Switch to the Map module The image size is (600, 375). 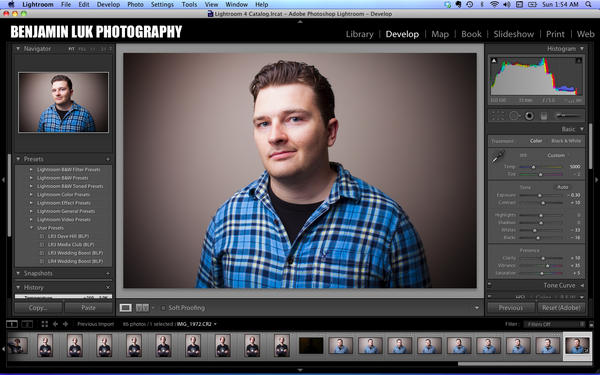[x=440, y=34]
